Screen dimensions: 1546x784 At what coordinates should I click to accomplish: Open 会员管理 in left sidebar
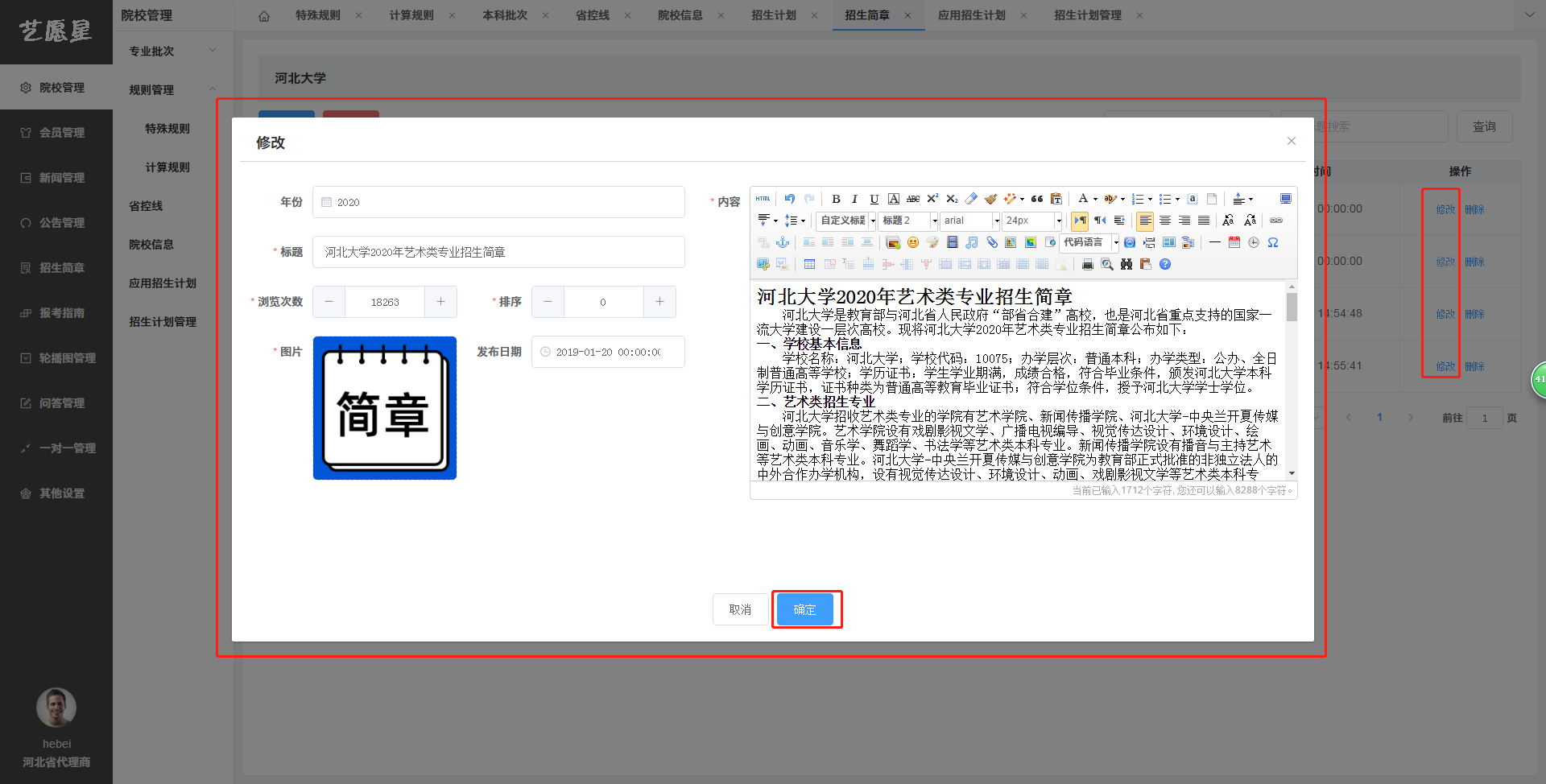(x=56, y=132)
